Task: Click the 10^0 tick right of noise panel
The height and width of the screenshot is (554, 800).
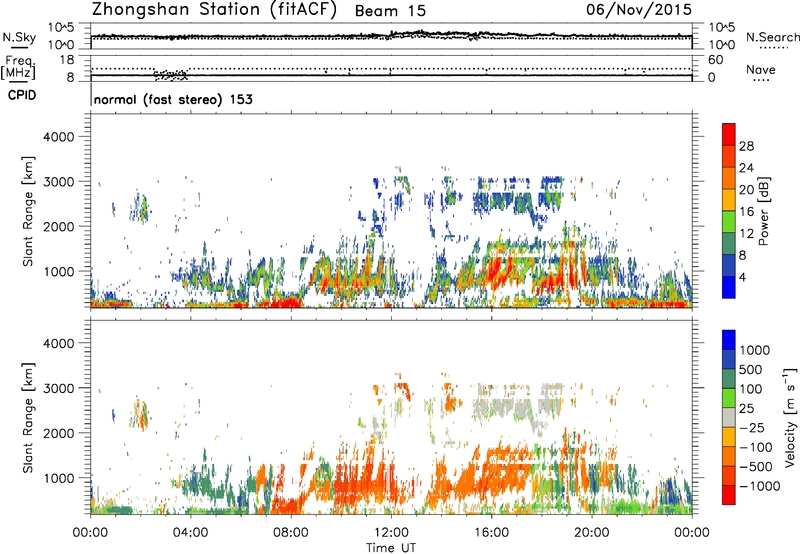Action: point(722,45)
